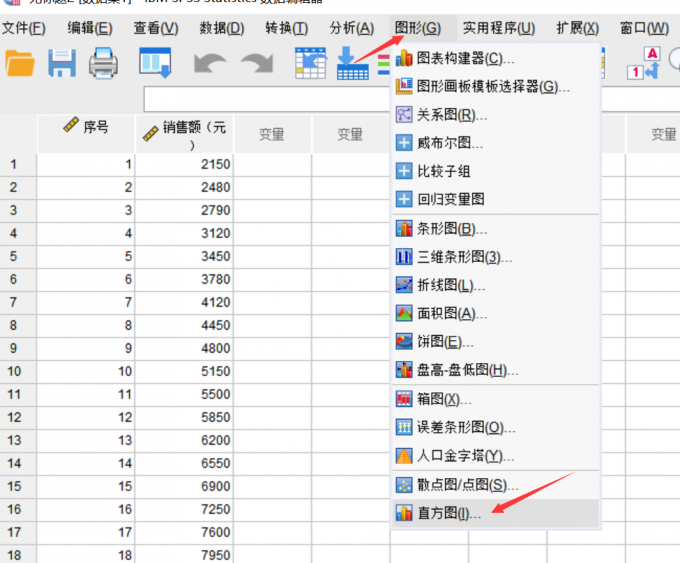The height and width of the screenshot is (563, 680).
Task: Select Regression Variable Plots (回归变量图) entry
Action: click(496, 199)
